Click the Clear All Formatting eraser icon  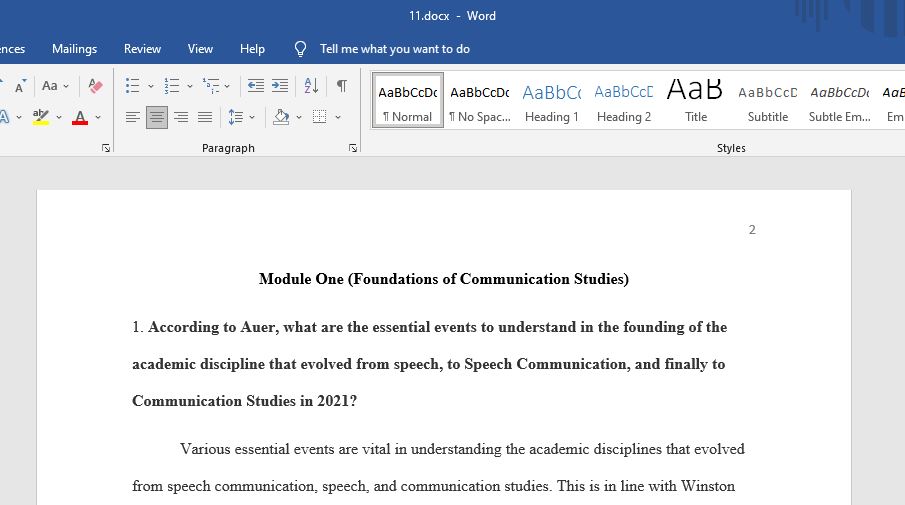[95, 86]
